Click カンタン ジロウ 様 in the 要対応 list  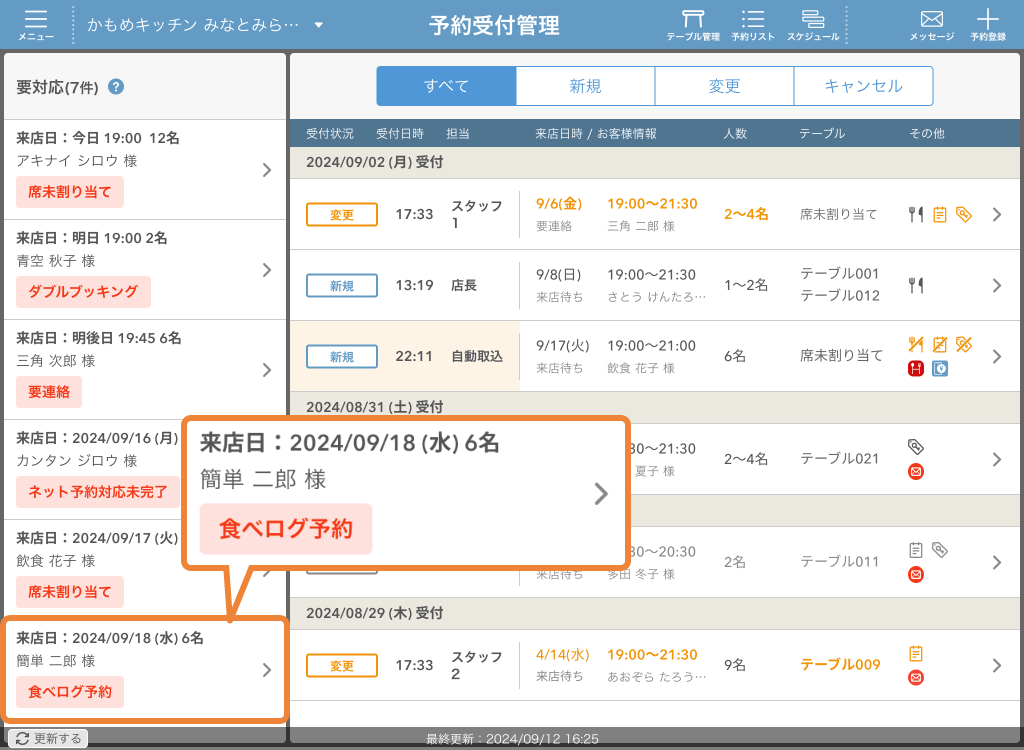tap(77, 461)
